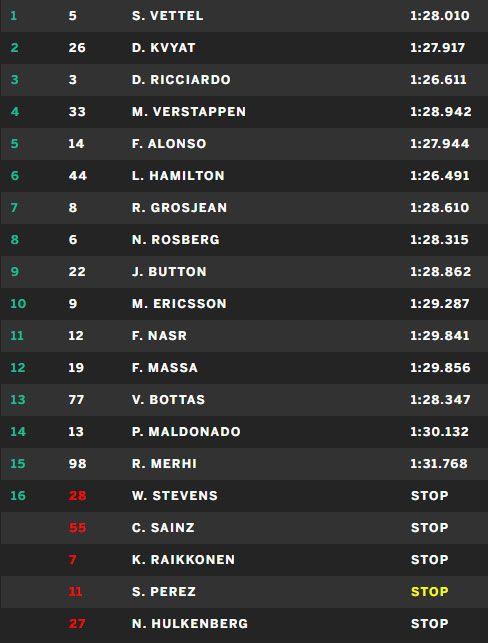Click F. ALONSO lap time 1:27.944

click(440, 144)
